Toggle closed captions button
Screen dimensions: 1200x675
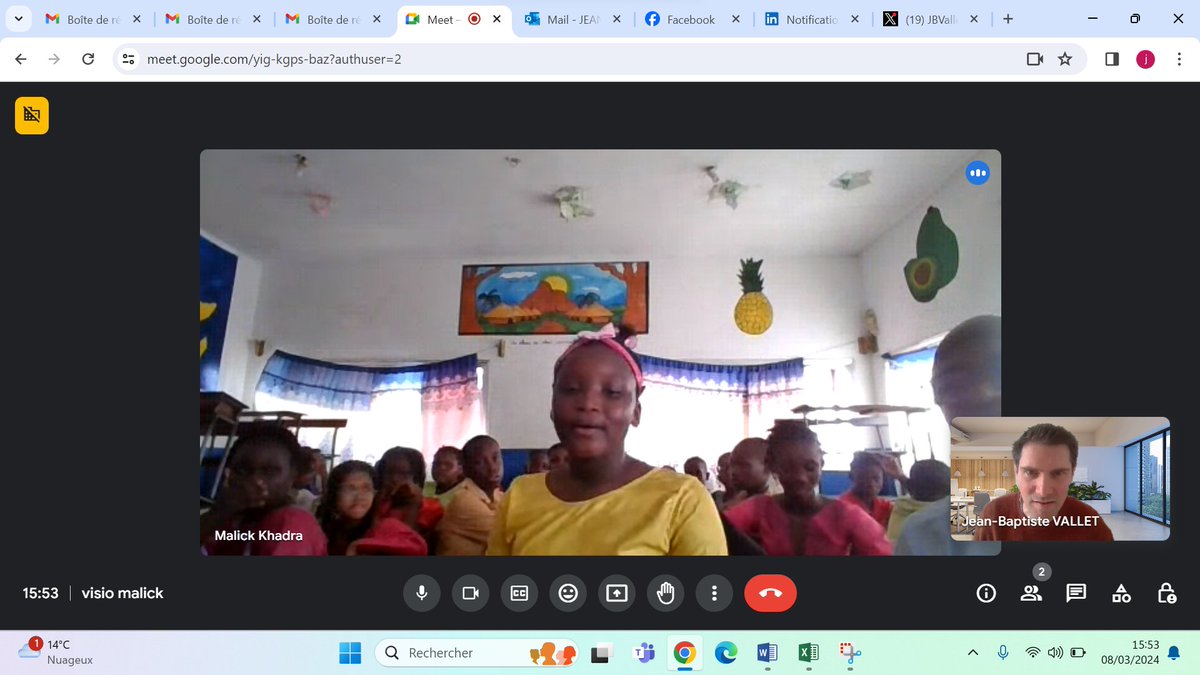tap(519, 593)
